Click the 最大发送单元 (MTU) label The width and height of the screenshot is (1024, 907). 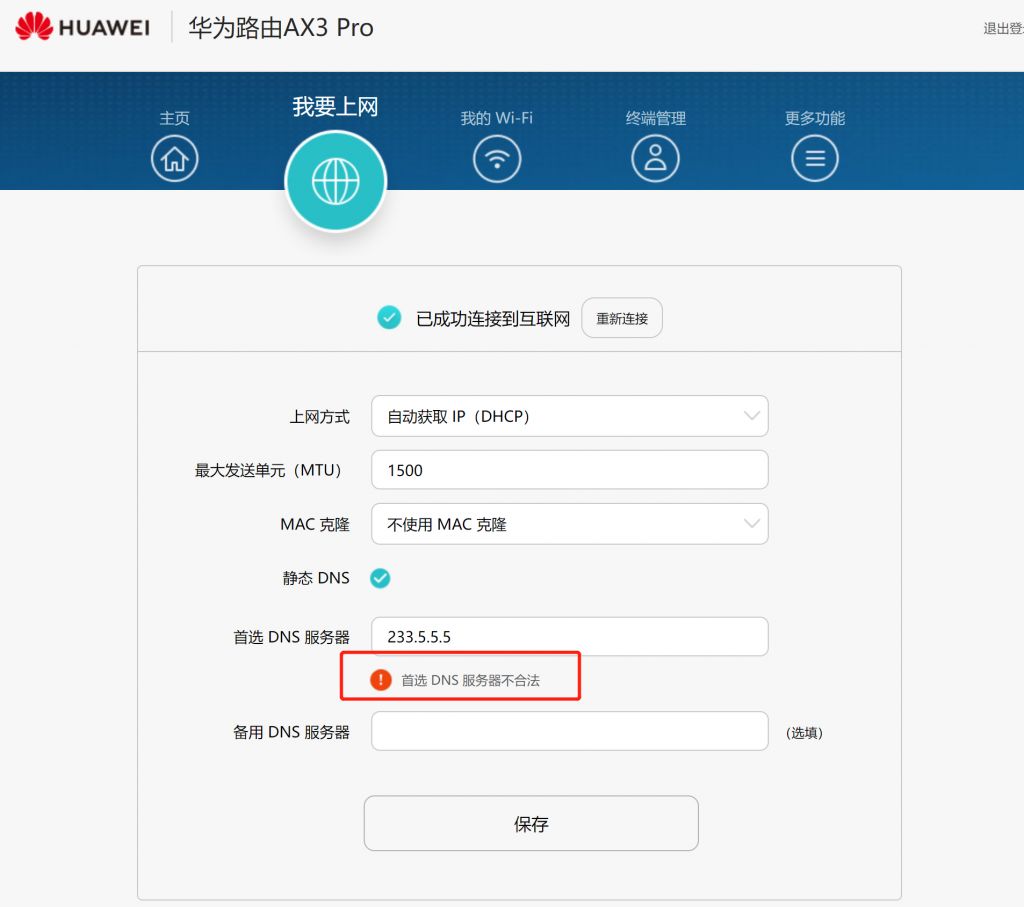pos(268,470)
